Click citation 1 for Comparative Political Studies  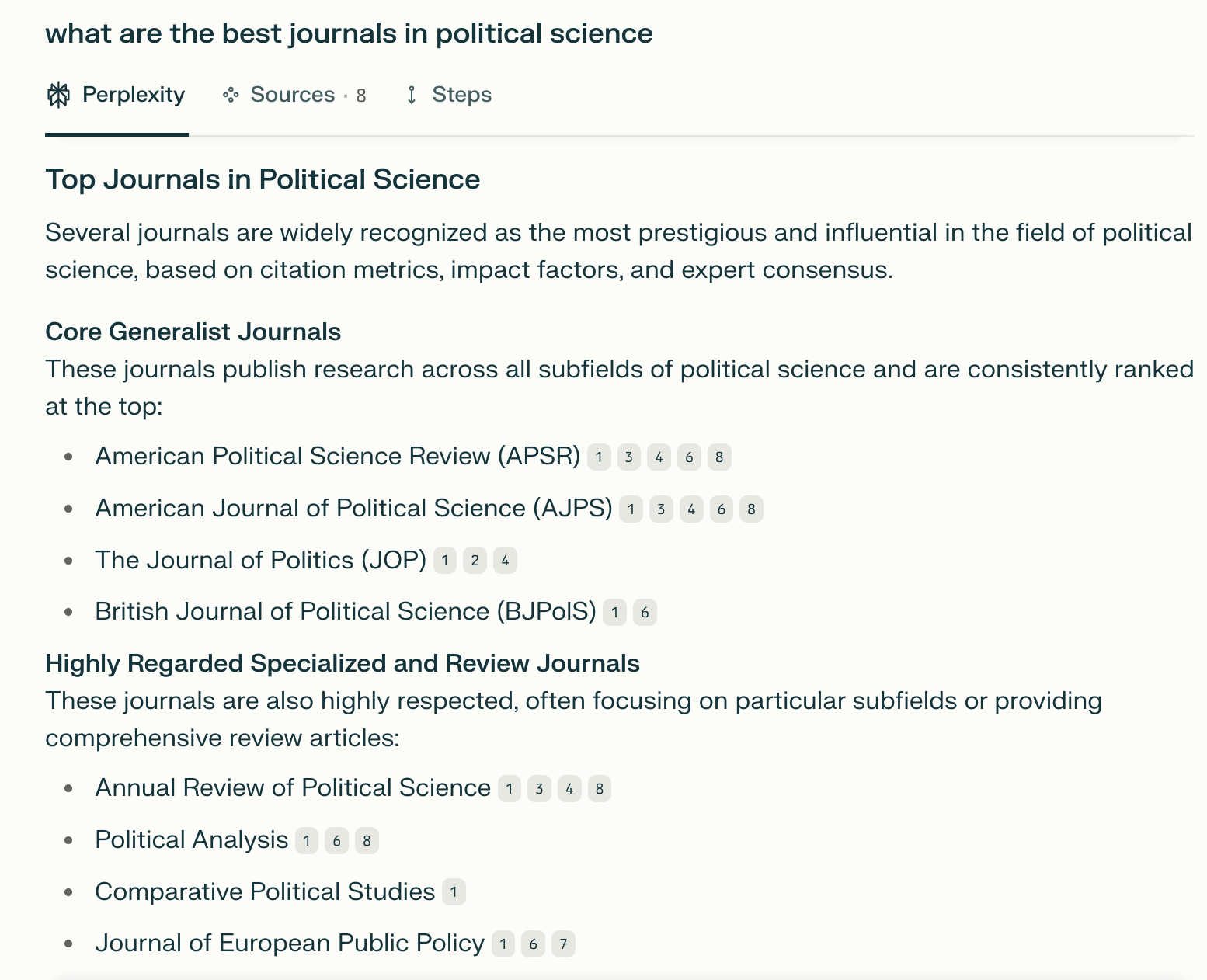454,892
